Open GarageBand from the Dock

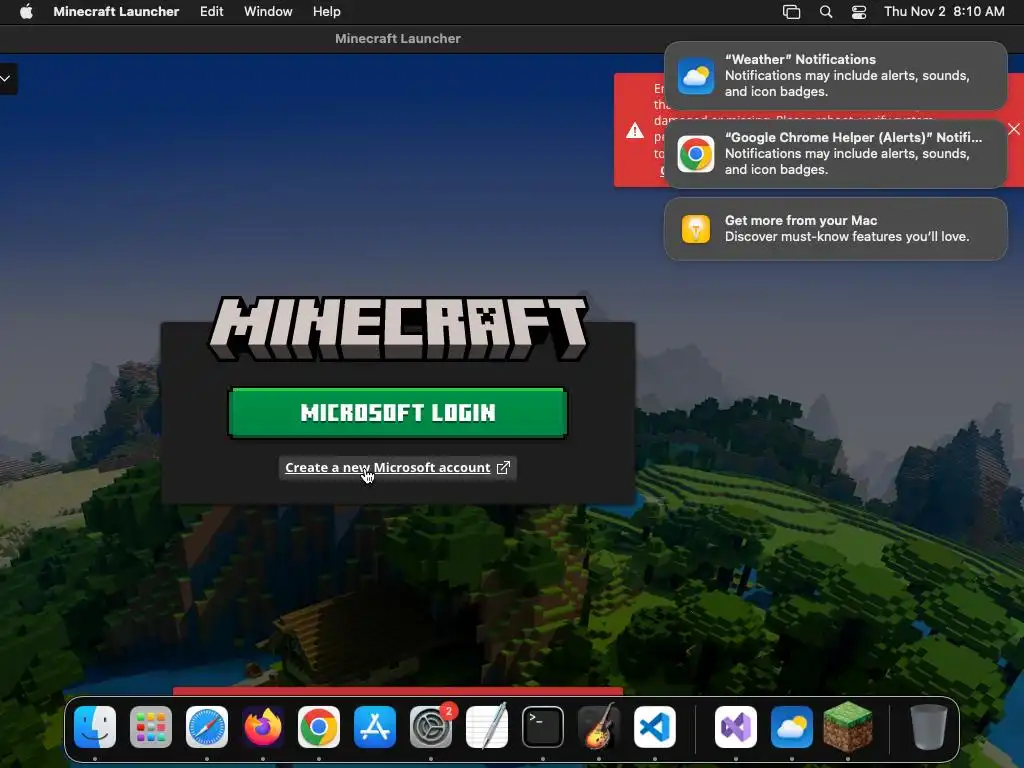(599, 727)
